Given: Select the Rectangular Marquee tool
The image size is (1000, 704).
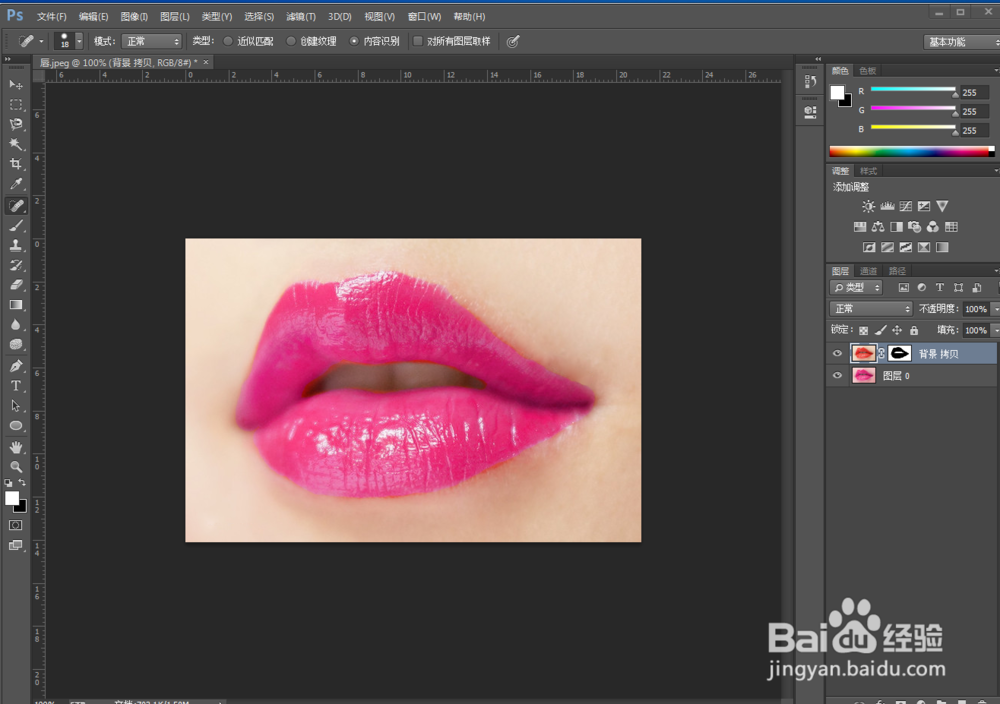Looking at the screenshot, I should [16, 105].
